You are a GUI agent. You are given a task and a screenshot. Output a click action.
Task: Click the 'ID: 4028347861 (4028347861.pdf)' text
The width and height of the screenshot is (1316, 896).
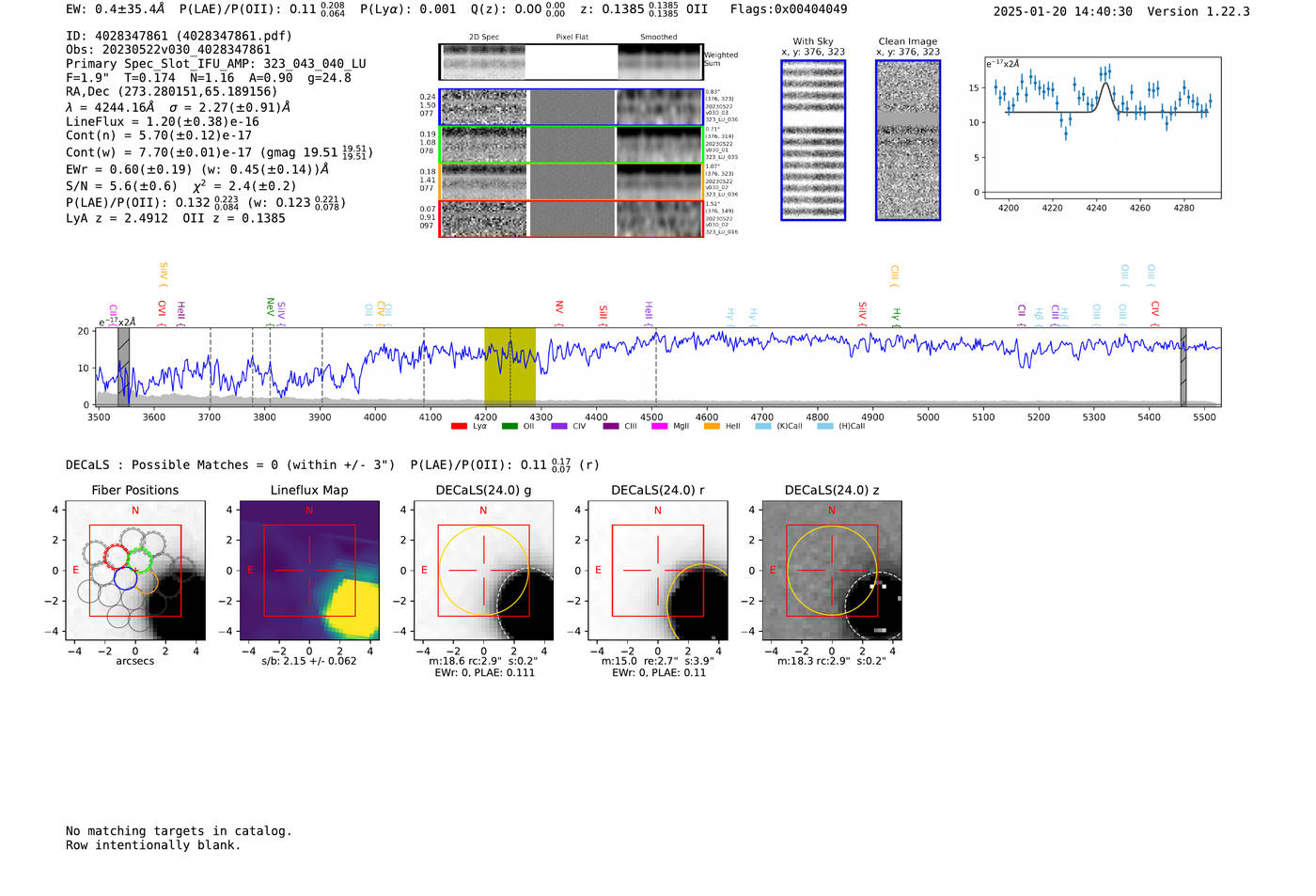point(179,36)
